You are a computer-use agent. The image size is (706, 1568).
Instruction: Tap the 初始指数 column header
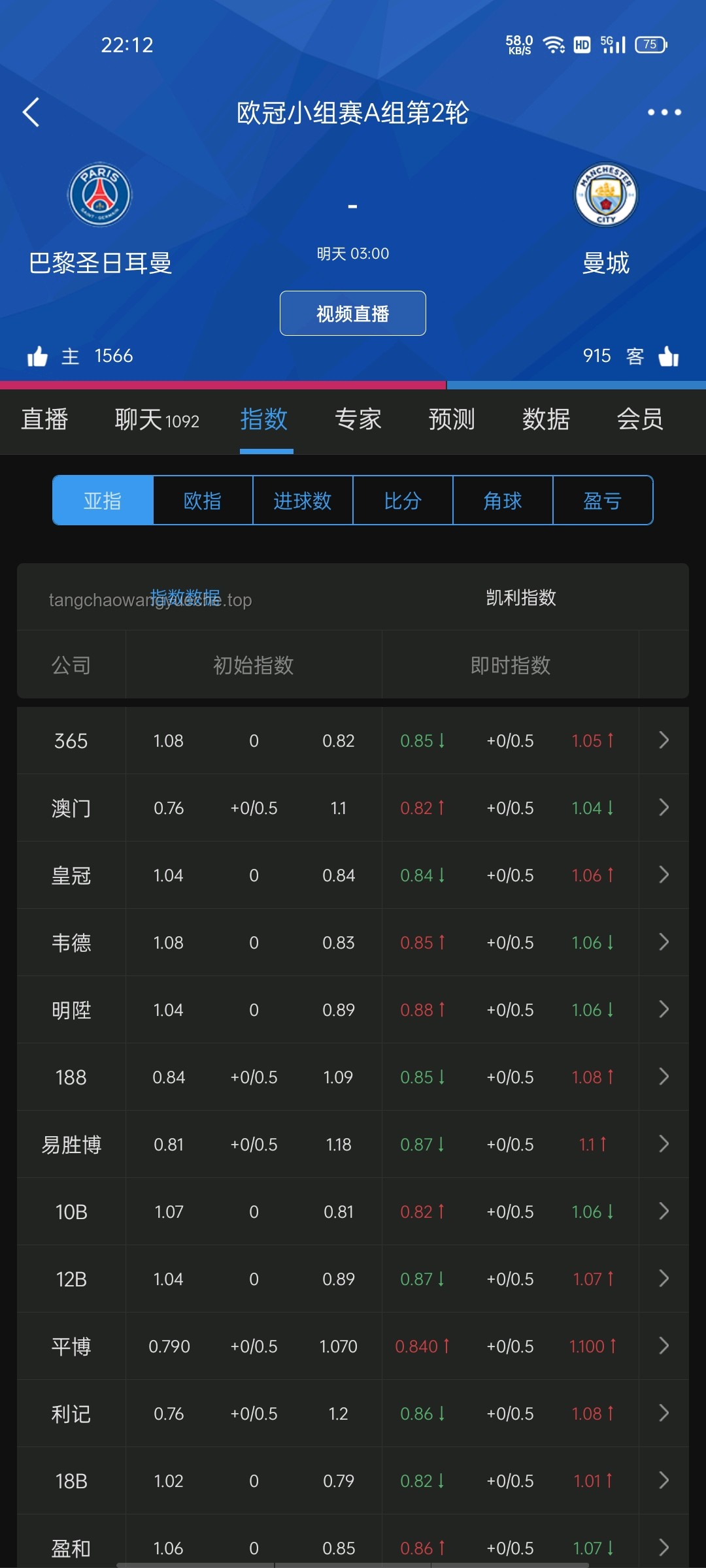coord(254,665)
